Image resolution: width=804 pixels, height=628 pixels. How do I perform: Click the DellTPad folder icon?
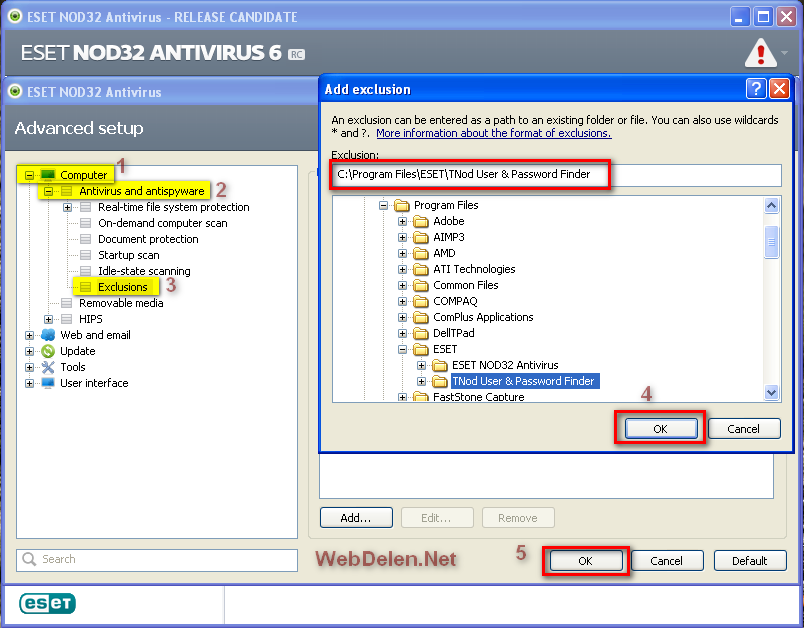[420, 333]
